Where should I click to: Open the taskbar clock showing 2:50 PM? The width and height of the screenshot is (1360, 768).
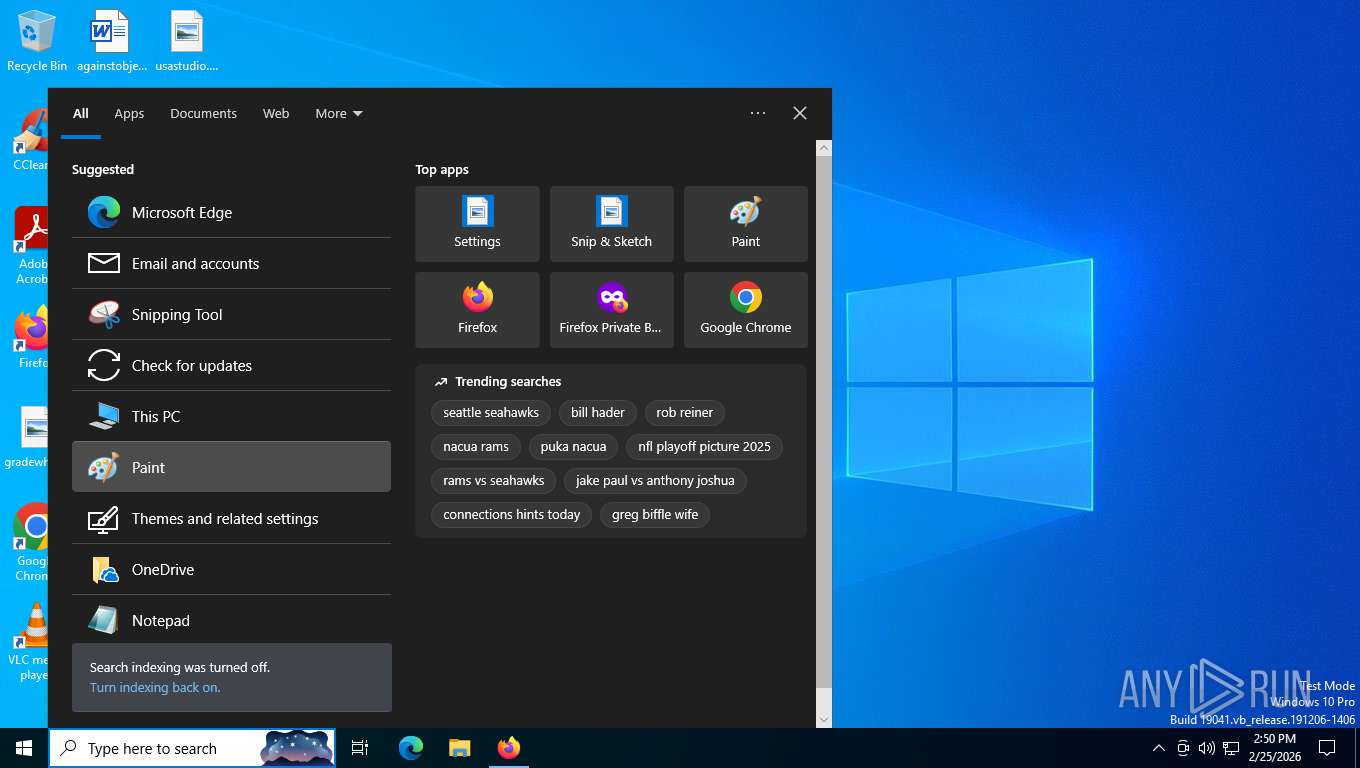click(x=1274, y=748)
